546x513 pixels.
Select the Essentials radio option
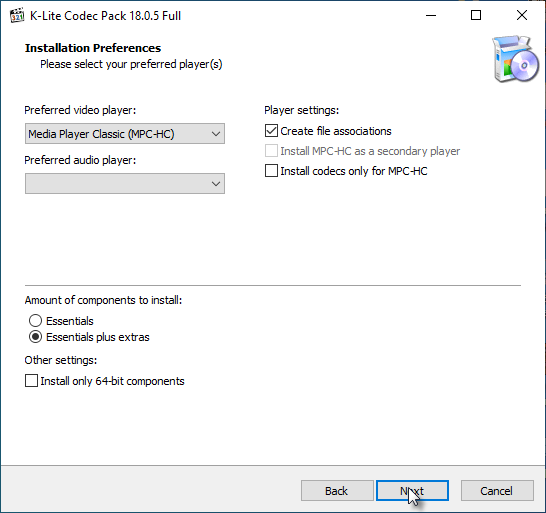coord(36,321)
